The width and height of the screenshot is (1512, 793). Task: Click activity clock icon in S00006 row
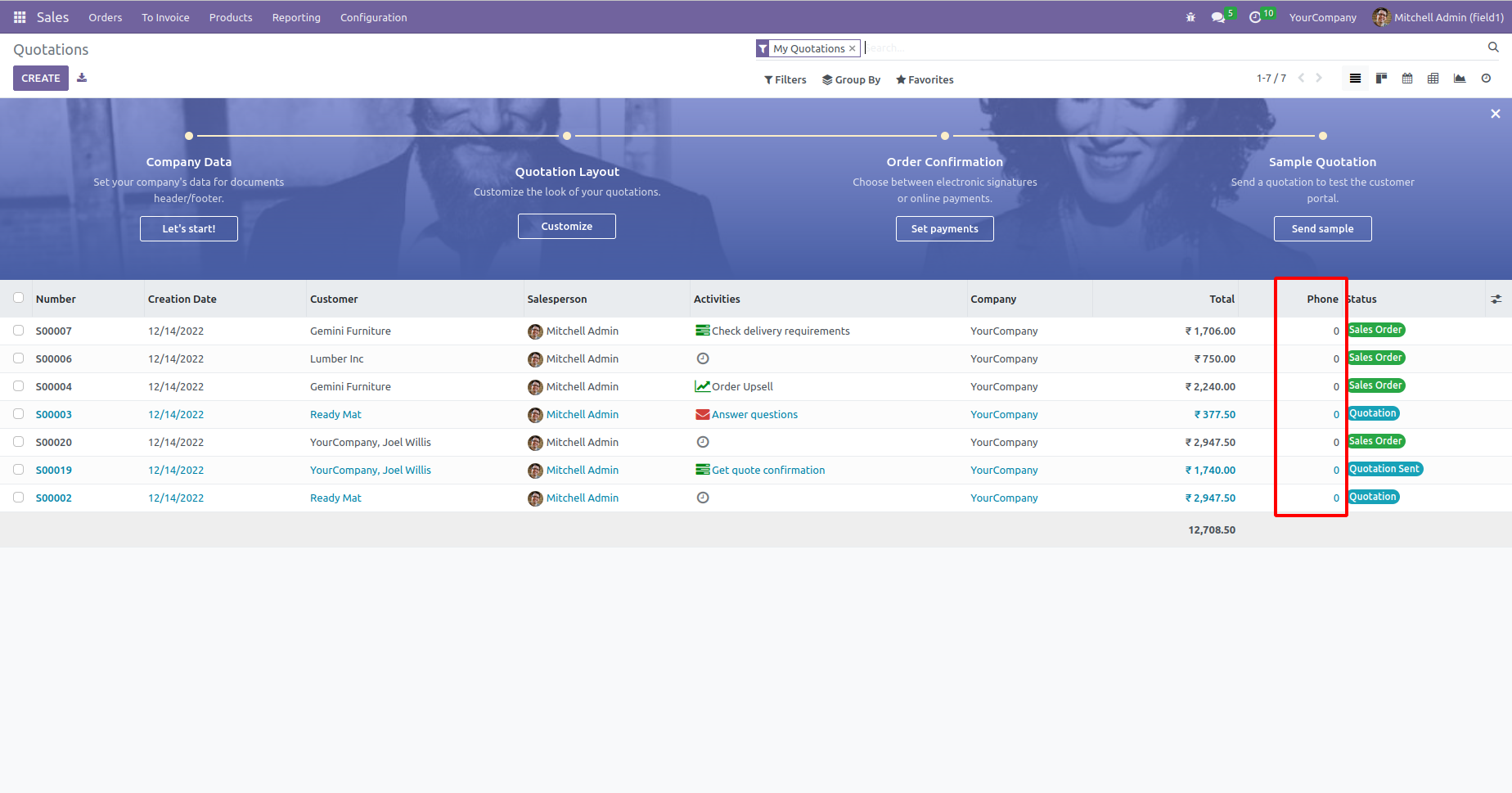pyautogui.click(x=703, y=358)
